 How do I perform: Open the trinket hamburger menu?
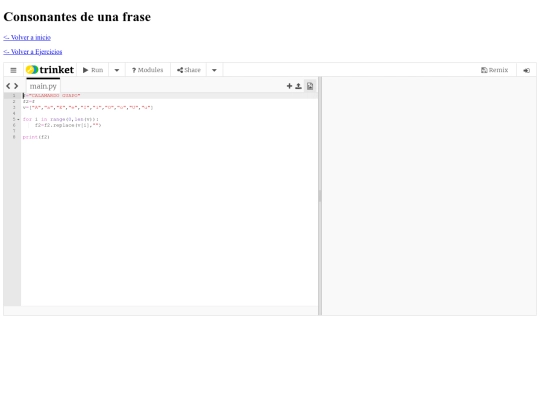click(13, 70)
